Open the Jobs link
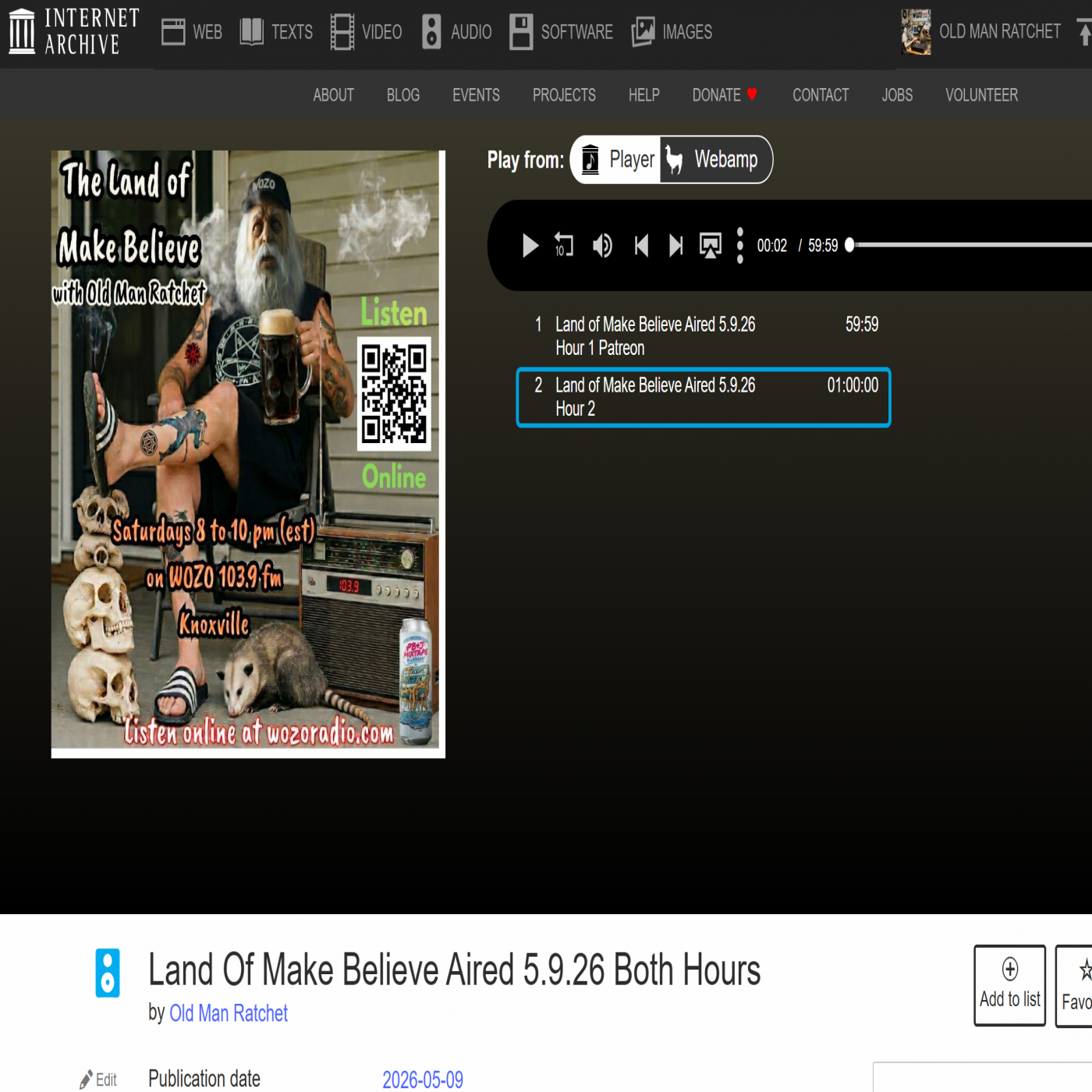 897,95
